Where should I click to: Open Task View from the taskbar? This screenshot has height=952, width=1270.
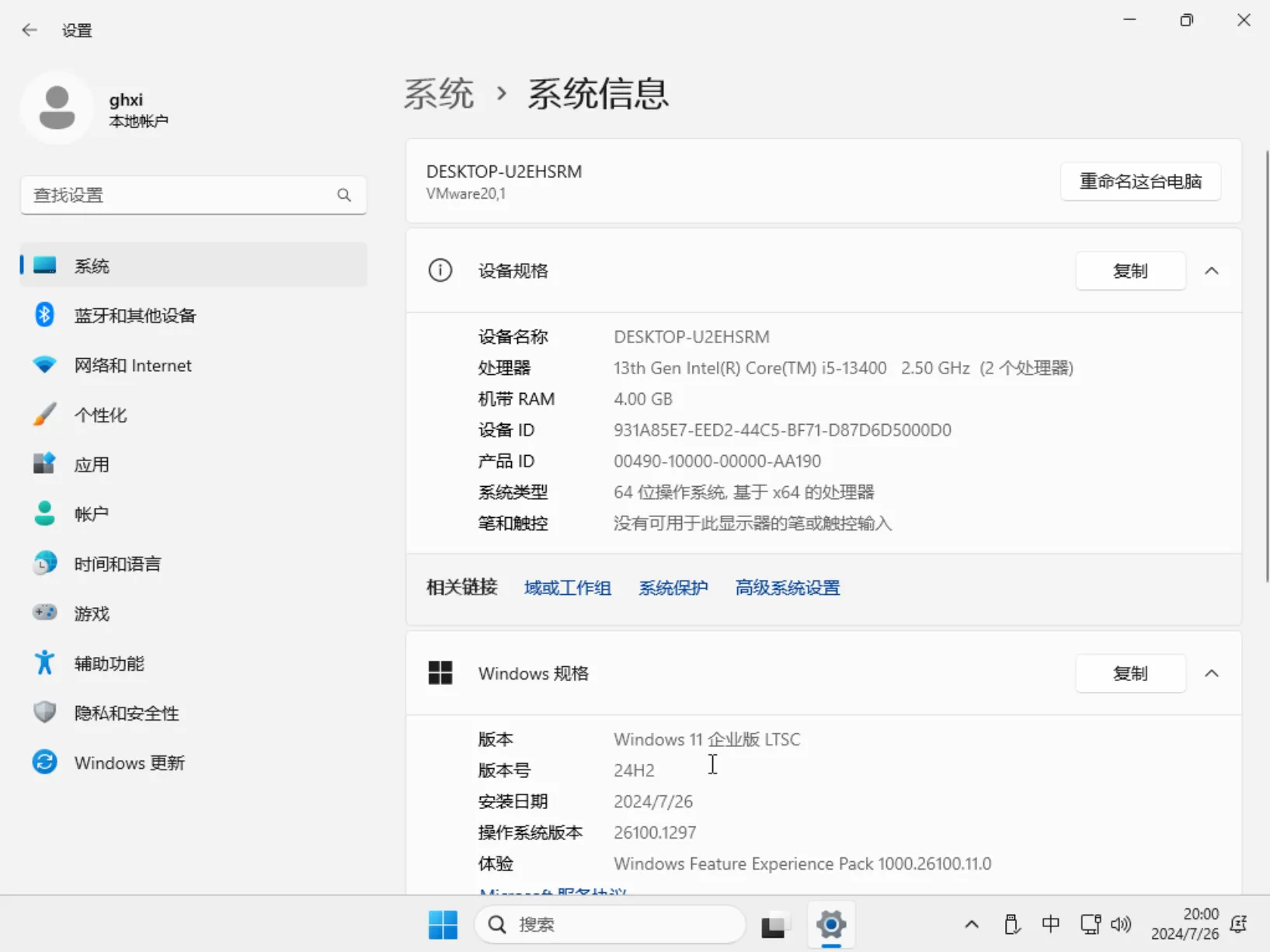point(774,925)
